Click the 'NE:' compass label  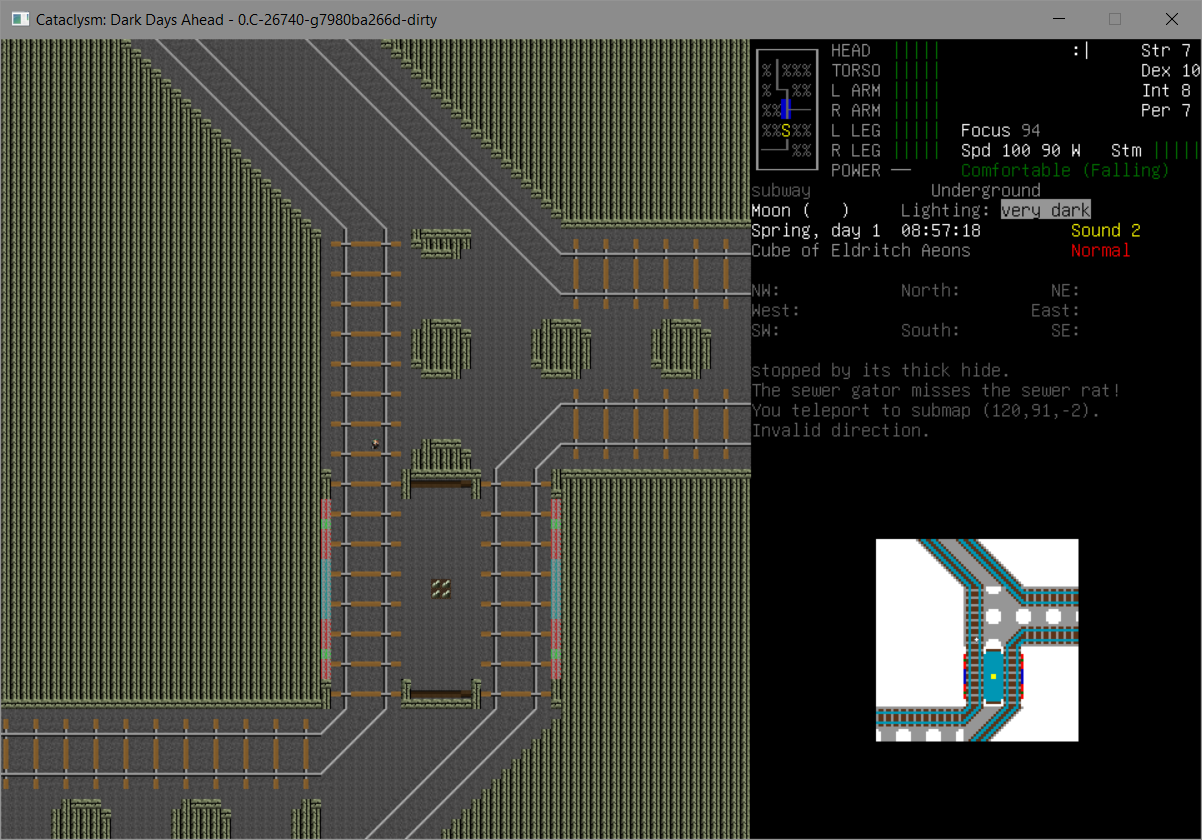pyautogui.click(x=1065, y=290)
